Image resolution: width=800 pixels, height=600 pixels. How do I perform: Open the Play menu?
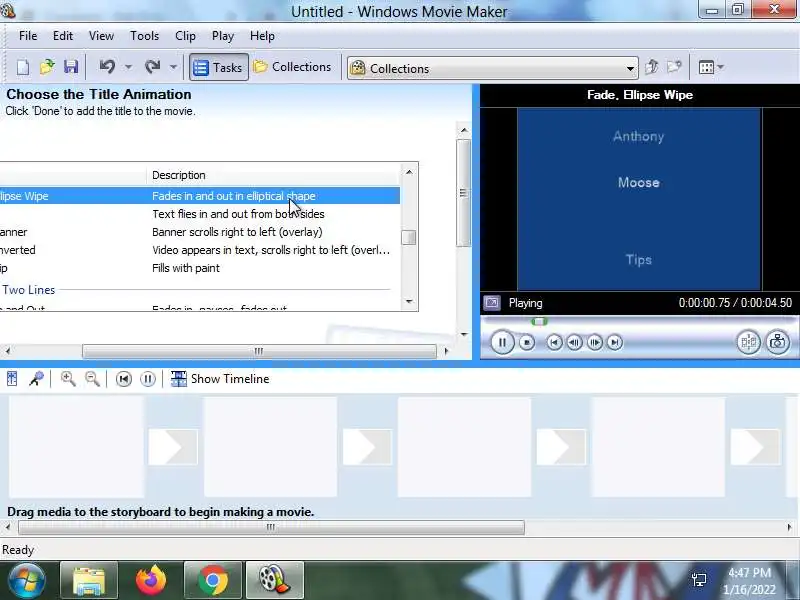[223, 36]
